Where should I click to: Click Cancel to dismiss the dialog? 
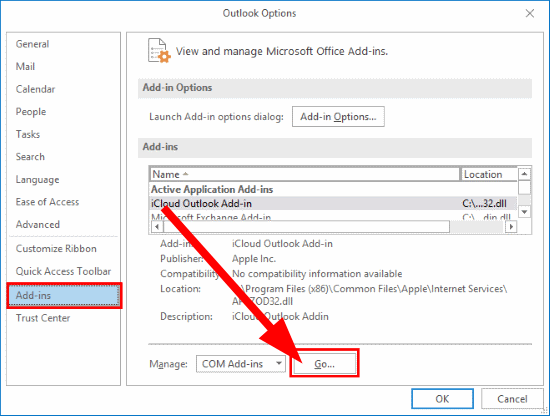(x=512, y=399)
